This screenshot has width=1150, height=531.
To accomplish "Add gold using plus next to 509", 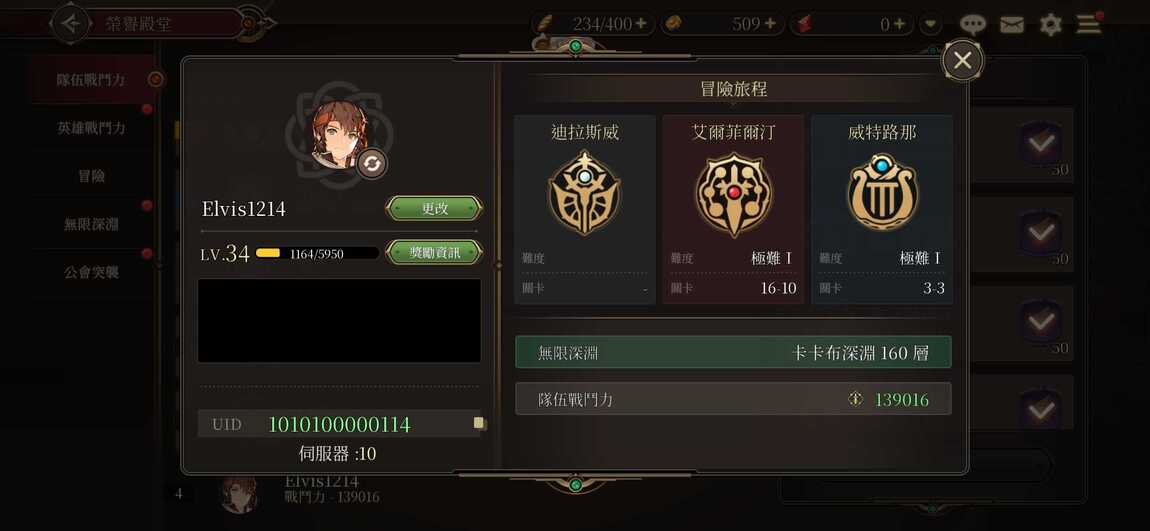I will 770,24.
